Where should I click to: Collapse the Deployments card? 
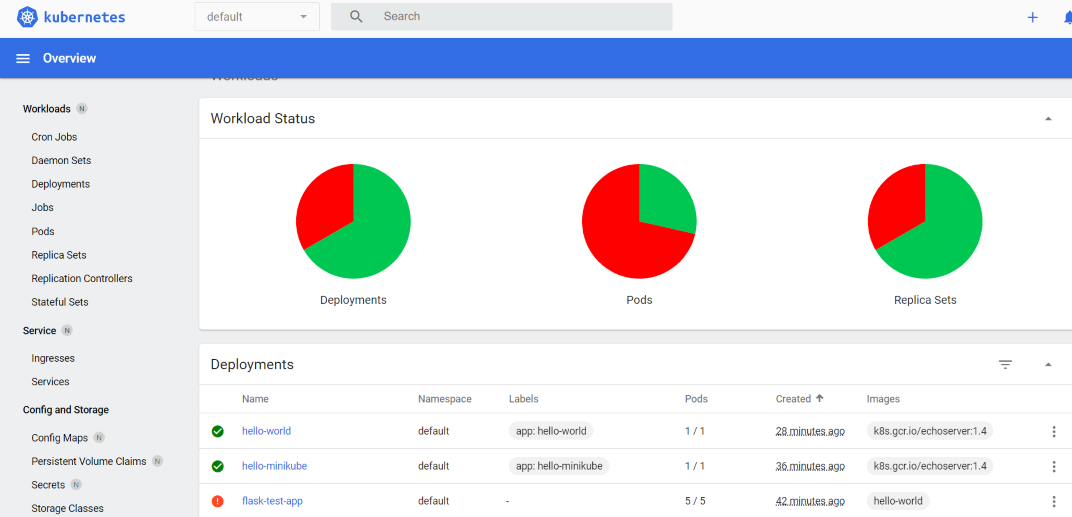pos(1048,364)
